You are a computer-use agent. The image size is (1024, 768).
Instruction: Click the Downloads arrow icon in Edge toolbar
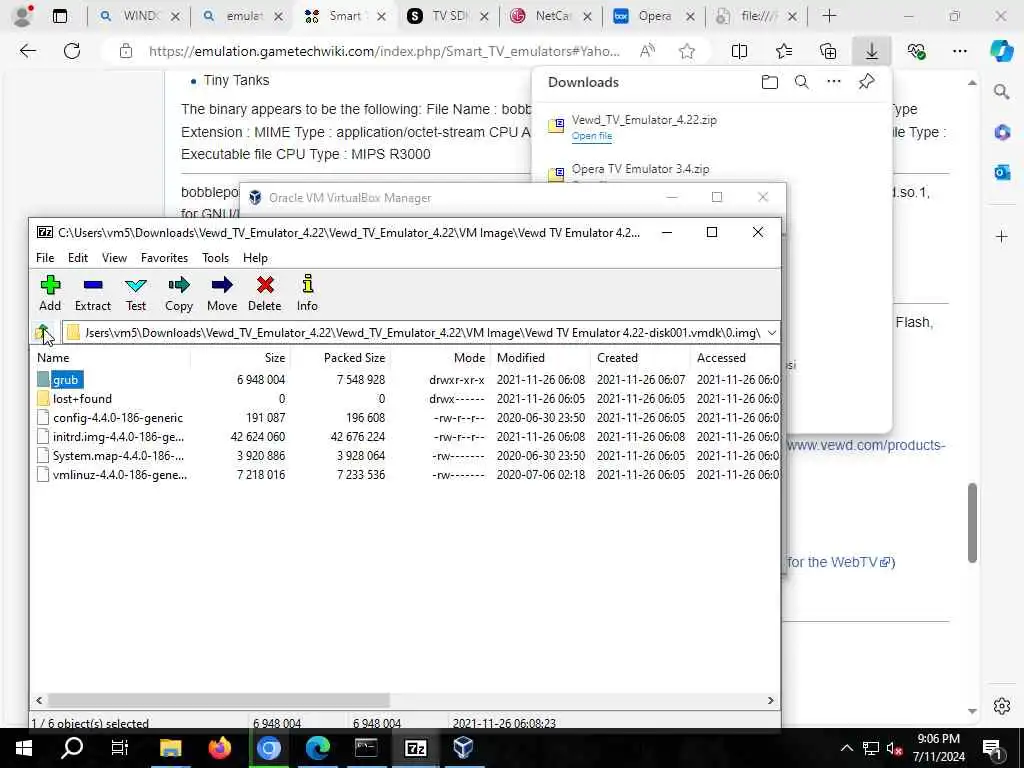coord(872,51)
